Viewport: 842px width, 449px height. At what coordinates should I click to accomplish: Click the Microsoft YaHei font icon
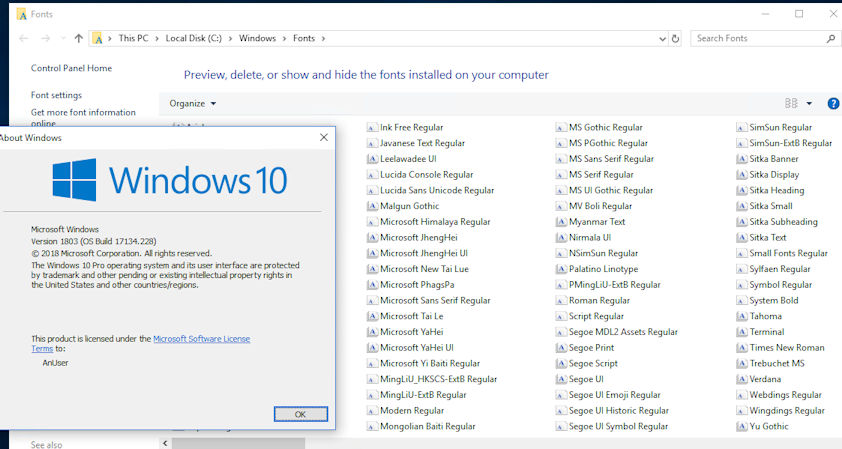[x=372, y=332]
